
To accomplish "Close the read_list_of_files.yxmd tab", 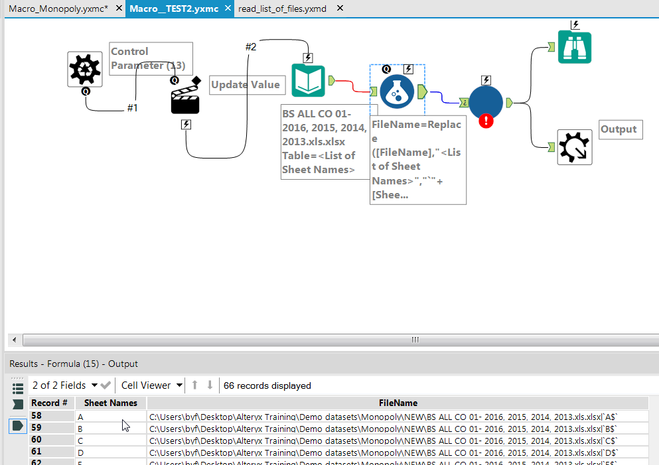I will tap(340, 8).
